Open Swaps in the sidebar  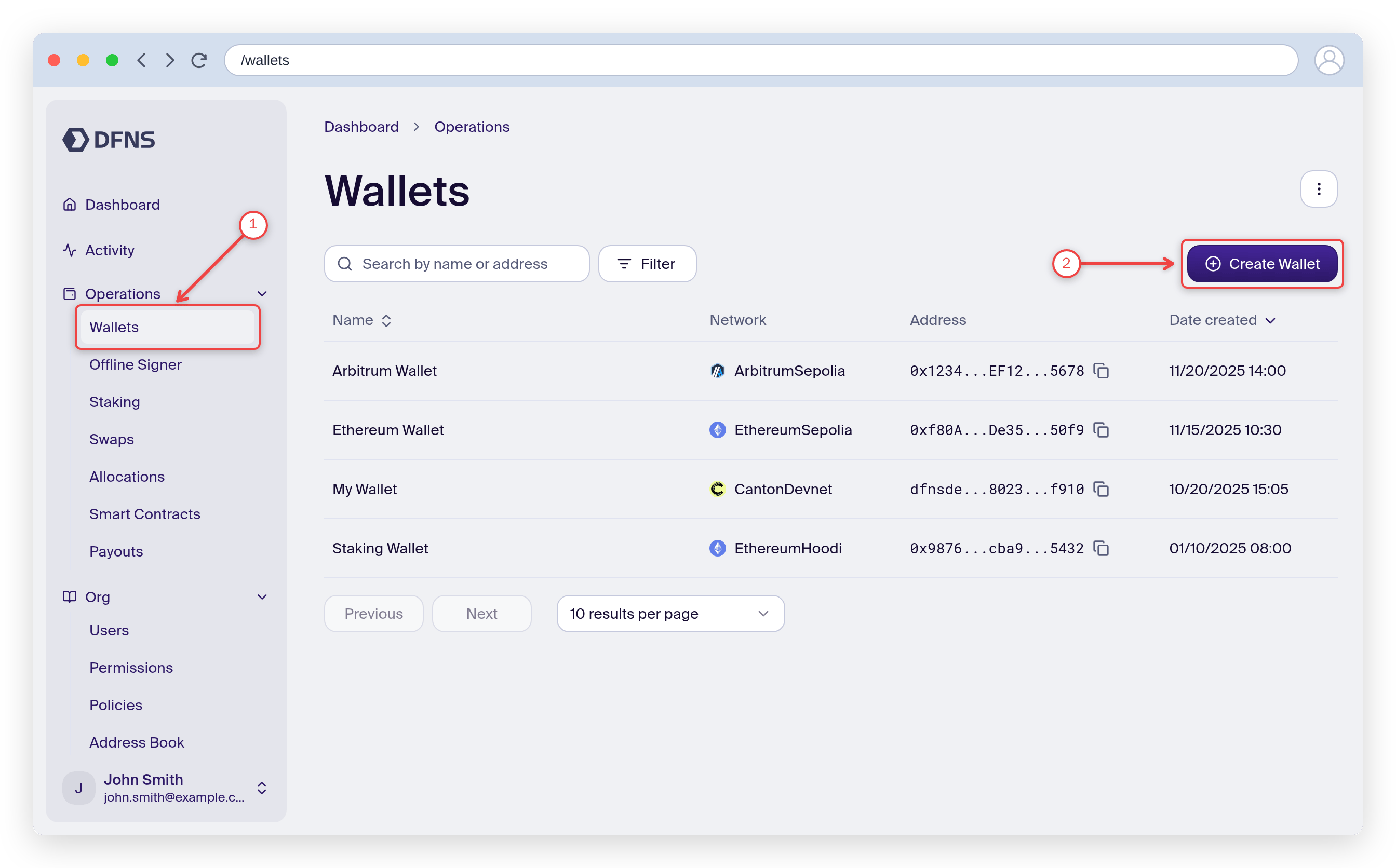(112, 439)
